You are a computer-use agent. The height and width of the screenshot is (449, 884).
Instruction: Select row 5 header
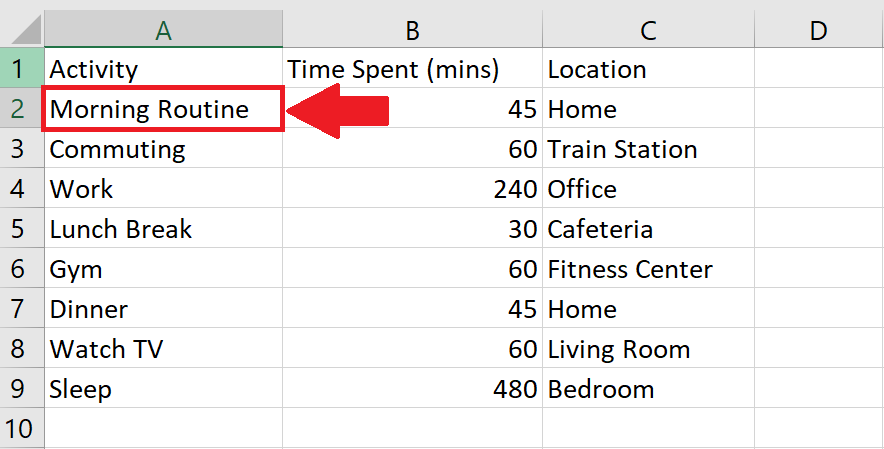pos(21,228)
